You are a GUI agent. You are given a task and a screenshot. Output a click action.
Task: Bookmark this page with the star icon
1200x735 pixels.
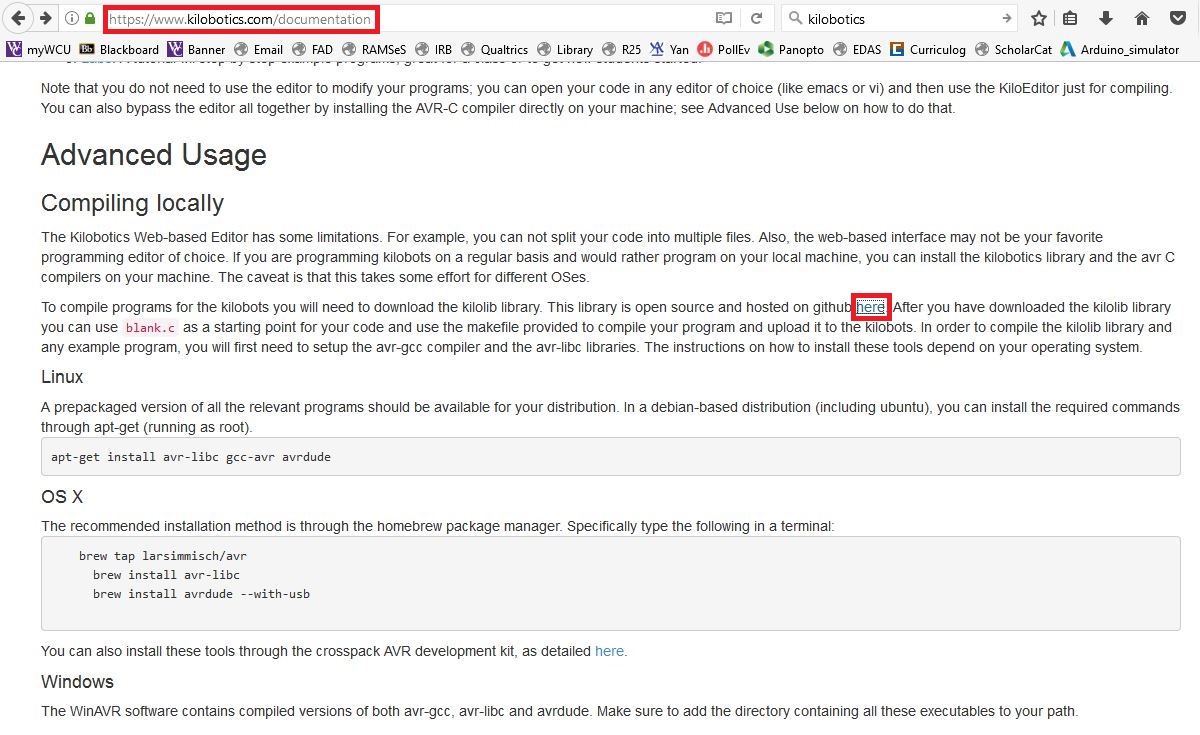(x=1039, y=19)
